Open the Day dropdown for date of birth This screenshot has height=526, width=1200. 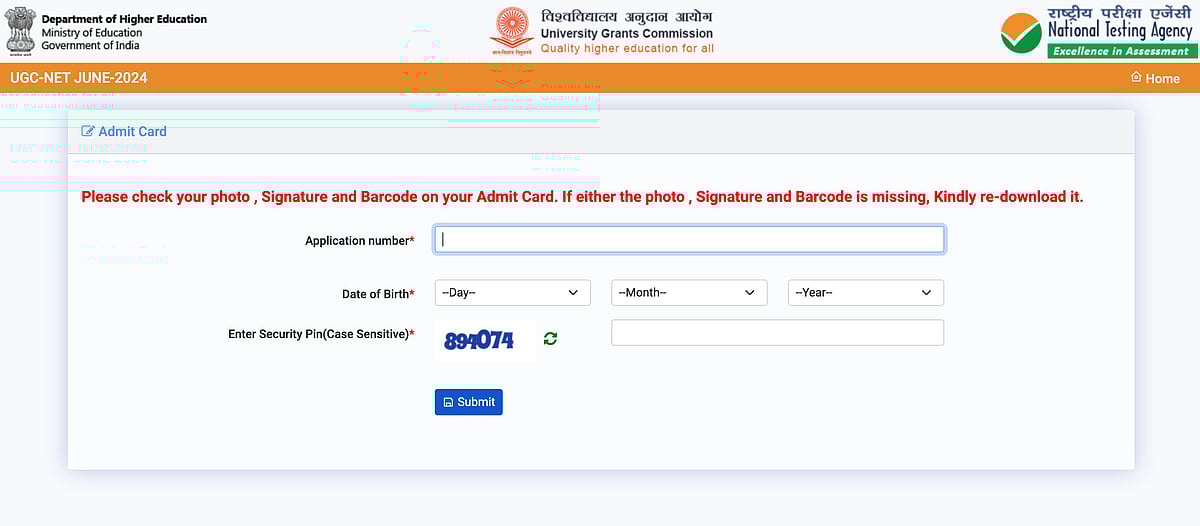point(512,293)
